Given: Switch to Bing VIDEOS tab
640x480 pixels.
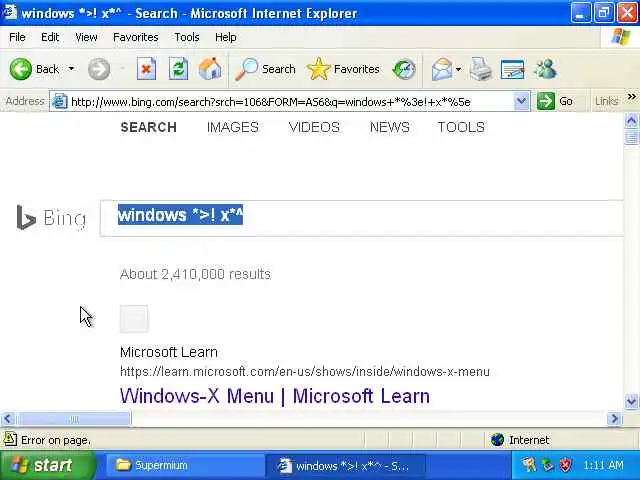Looking at the screenshot, I should (x=314, y=127).
